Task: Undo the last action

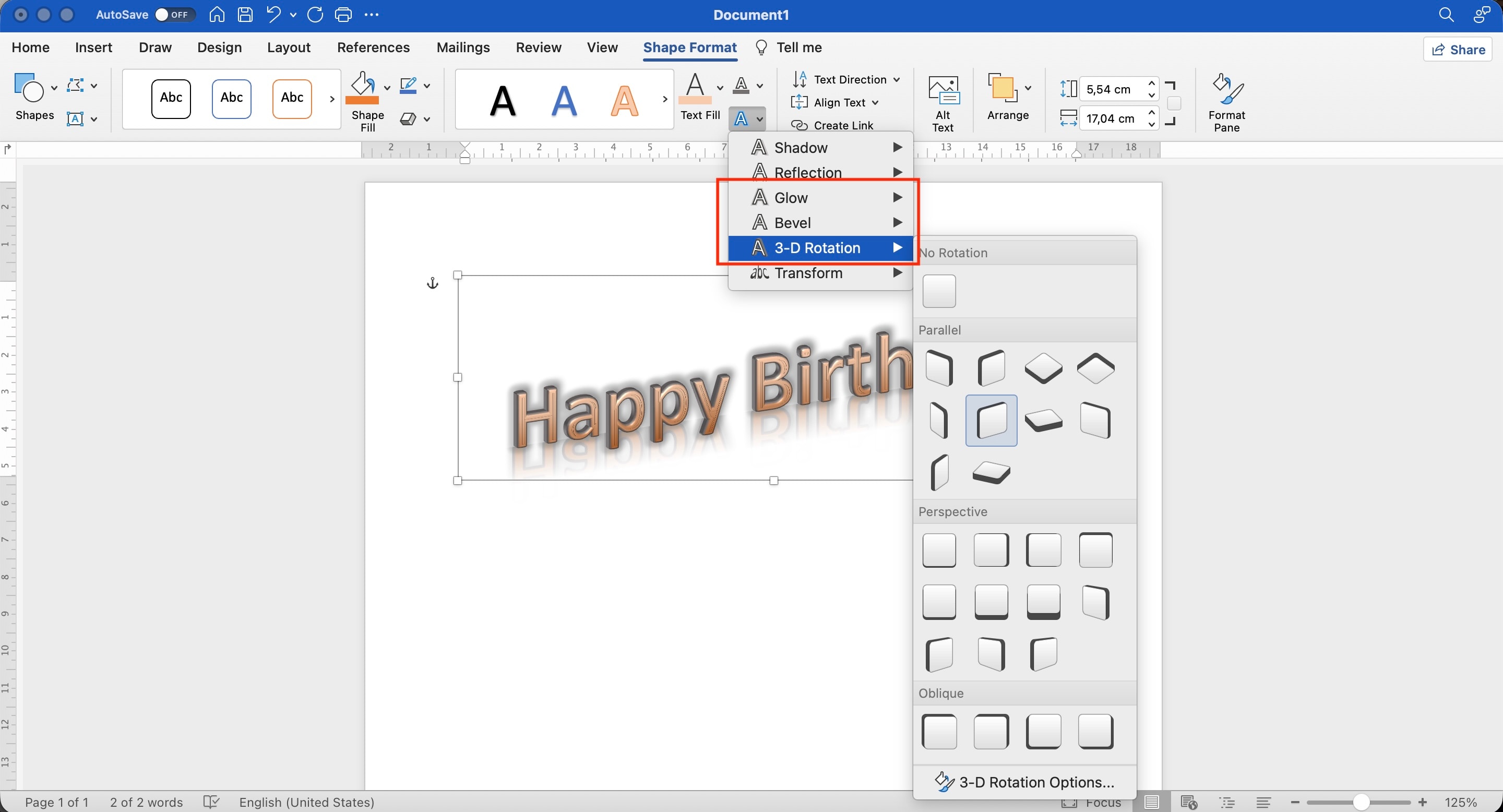Action: click(273, 15)
